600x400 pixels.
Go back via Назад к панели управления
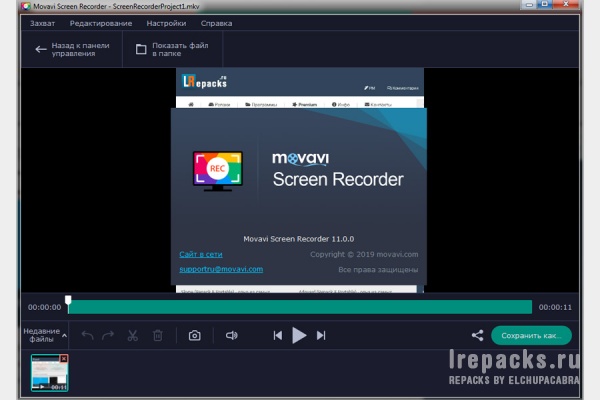pos(72,49)
